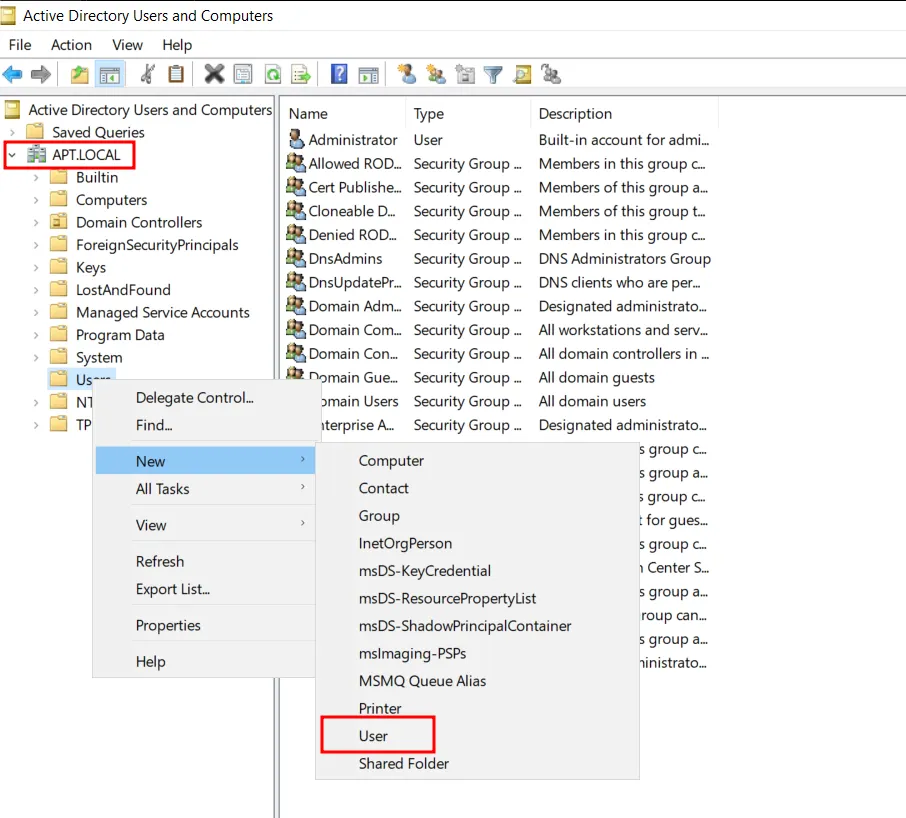Click the Administrator user icon
The image size is (906, 818).
tap(296, 139)
